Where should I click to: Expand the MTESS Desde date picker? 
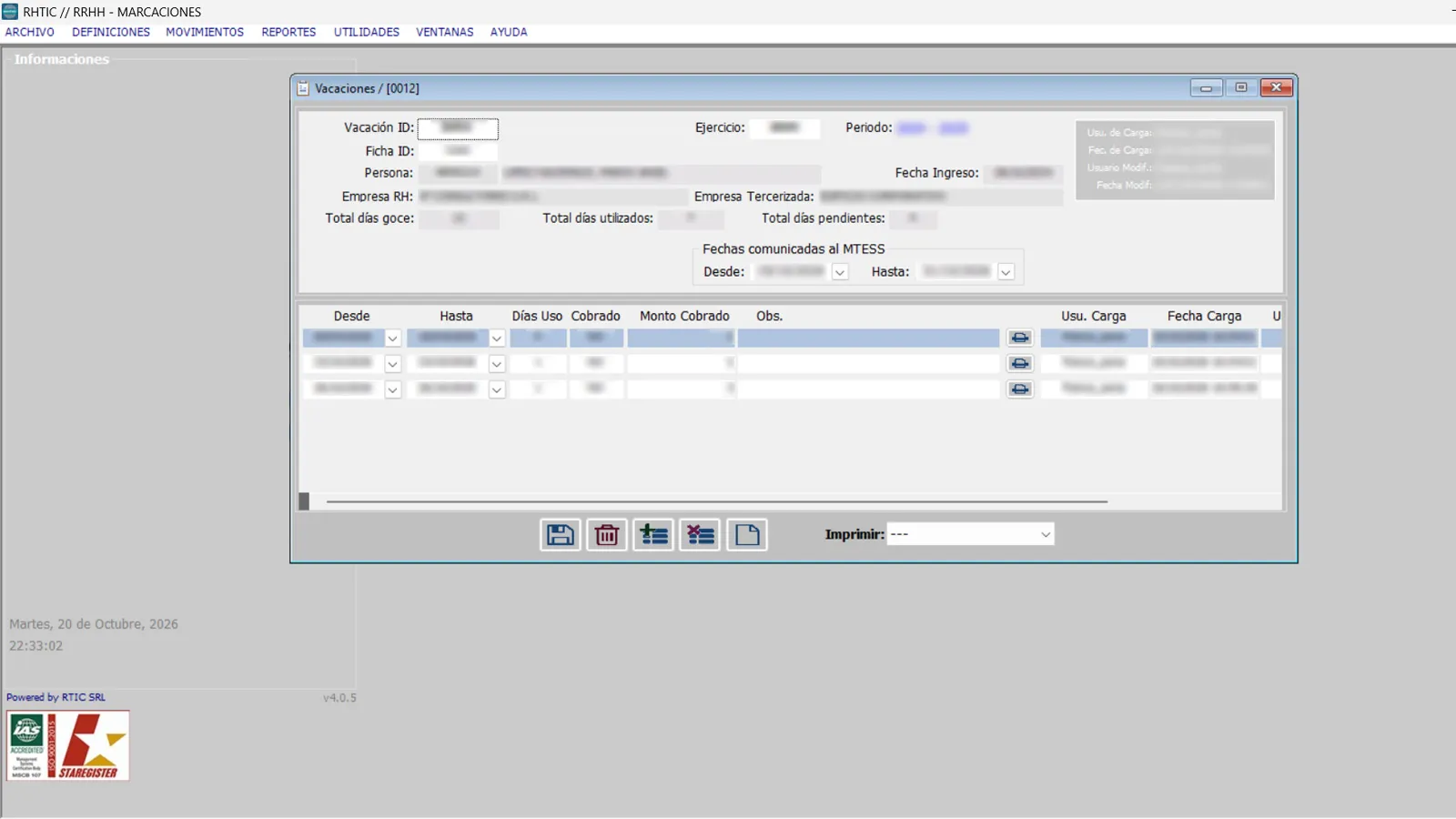(840, 272)
